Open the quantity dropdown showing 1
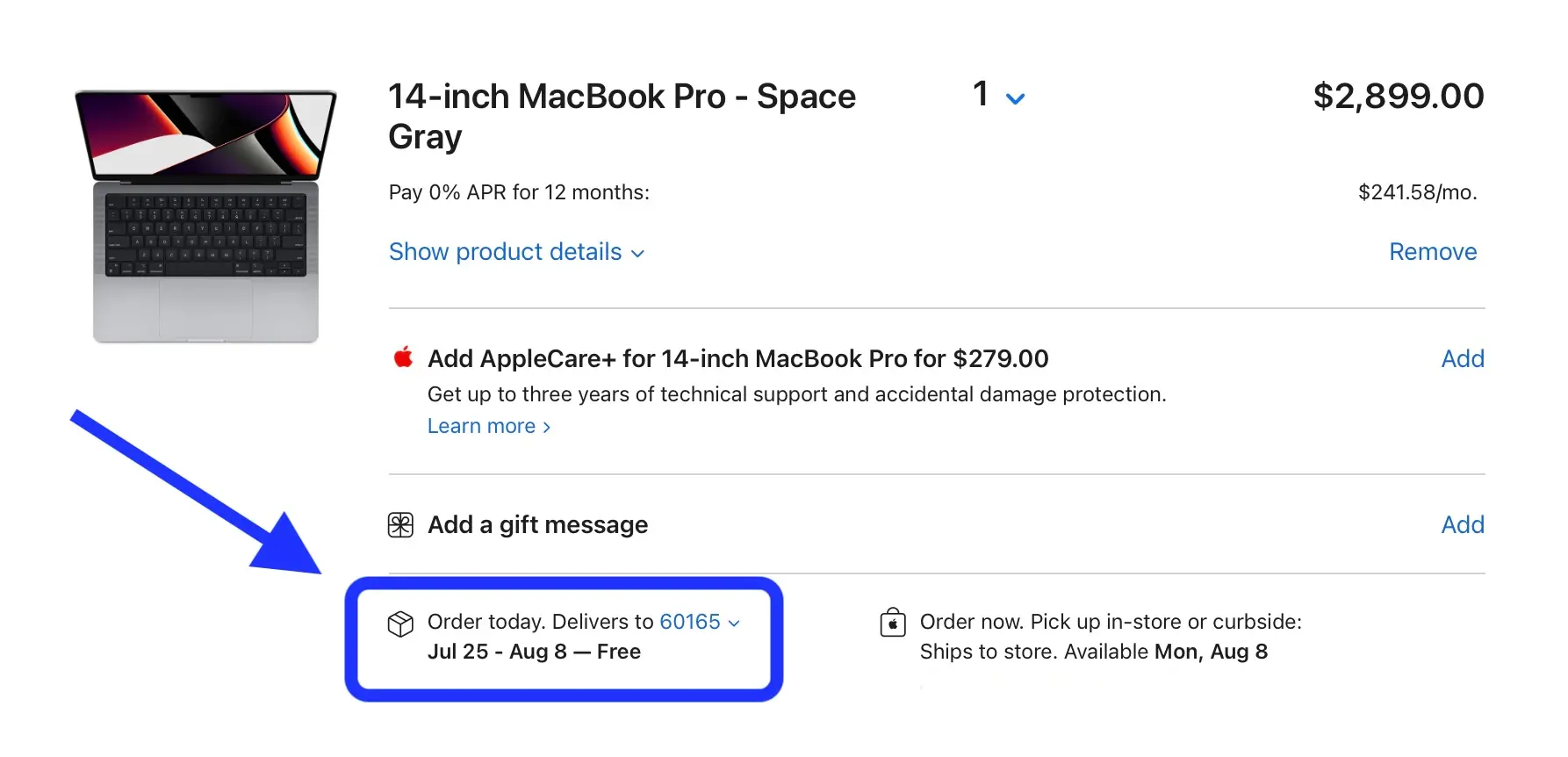The width and height of the screenshot is (1568, 757). tap(998, 96)
